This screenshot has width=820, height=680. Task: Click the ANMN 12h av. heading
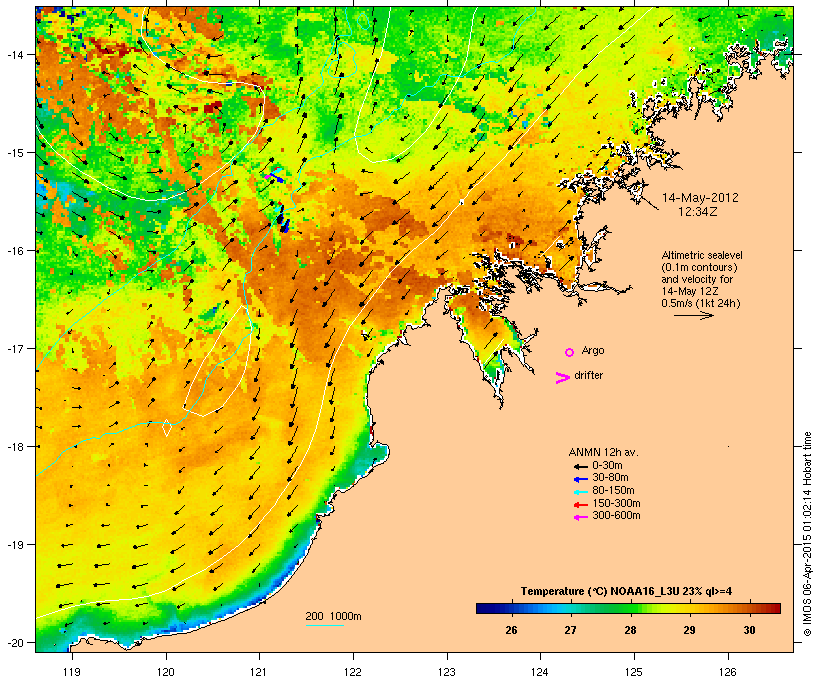point(603,452)
